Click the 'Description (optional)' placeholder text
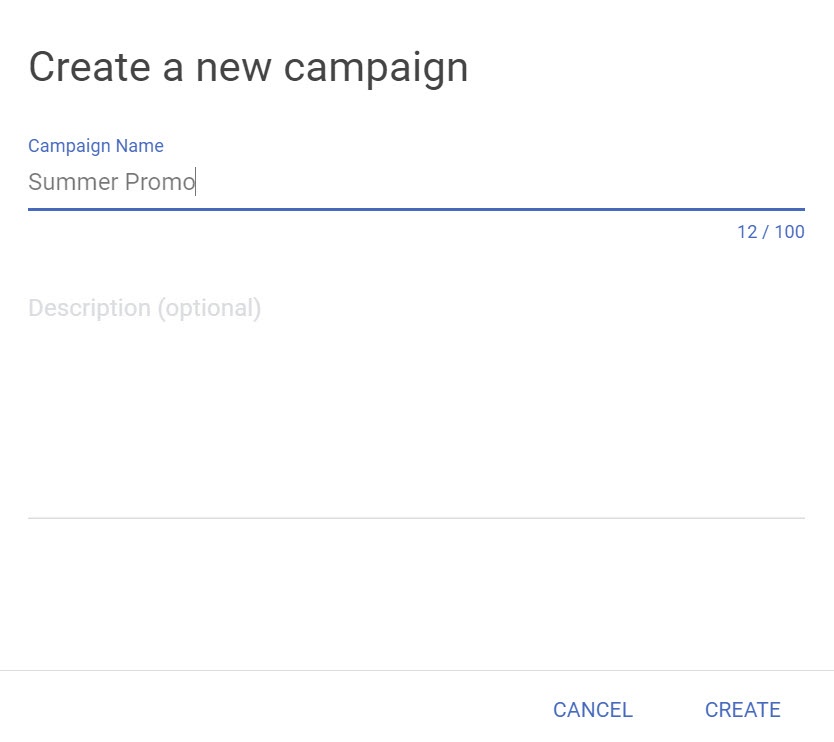Screen dimensions: 834x742 coord(145,308)
